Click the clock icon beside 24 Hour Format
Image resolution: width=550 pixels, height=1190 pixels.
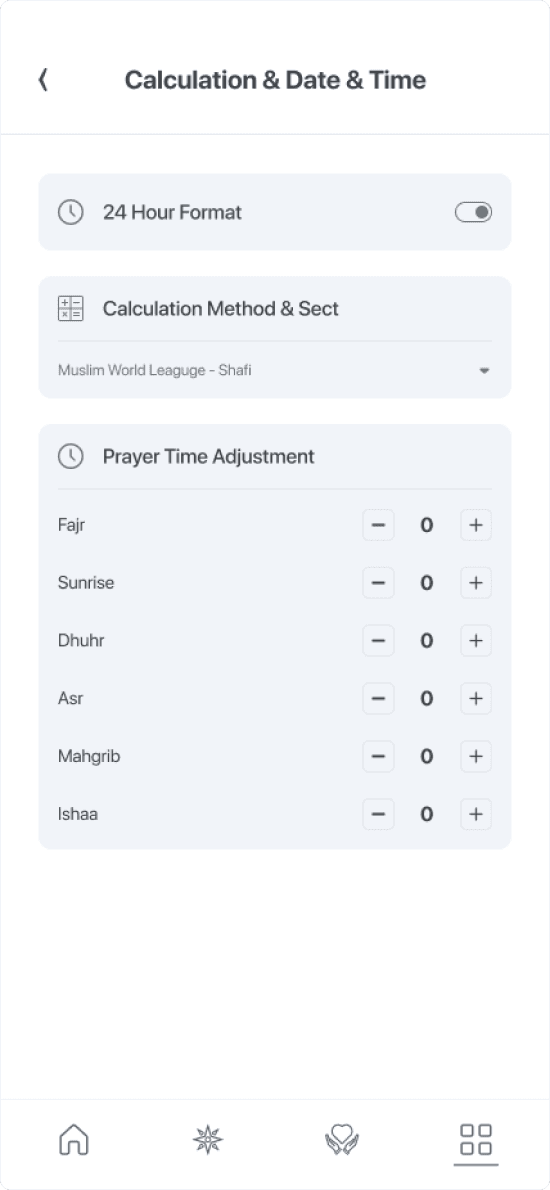71,212
